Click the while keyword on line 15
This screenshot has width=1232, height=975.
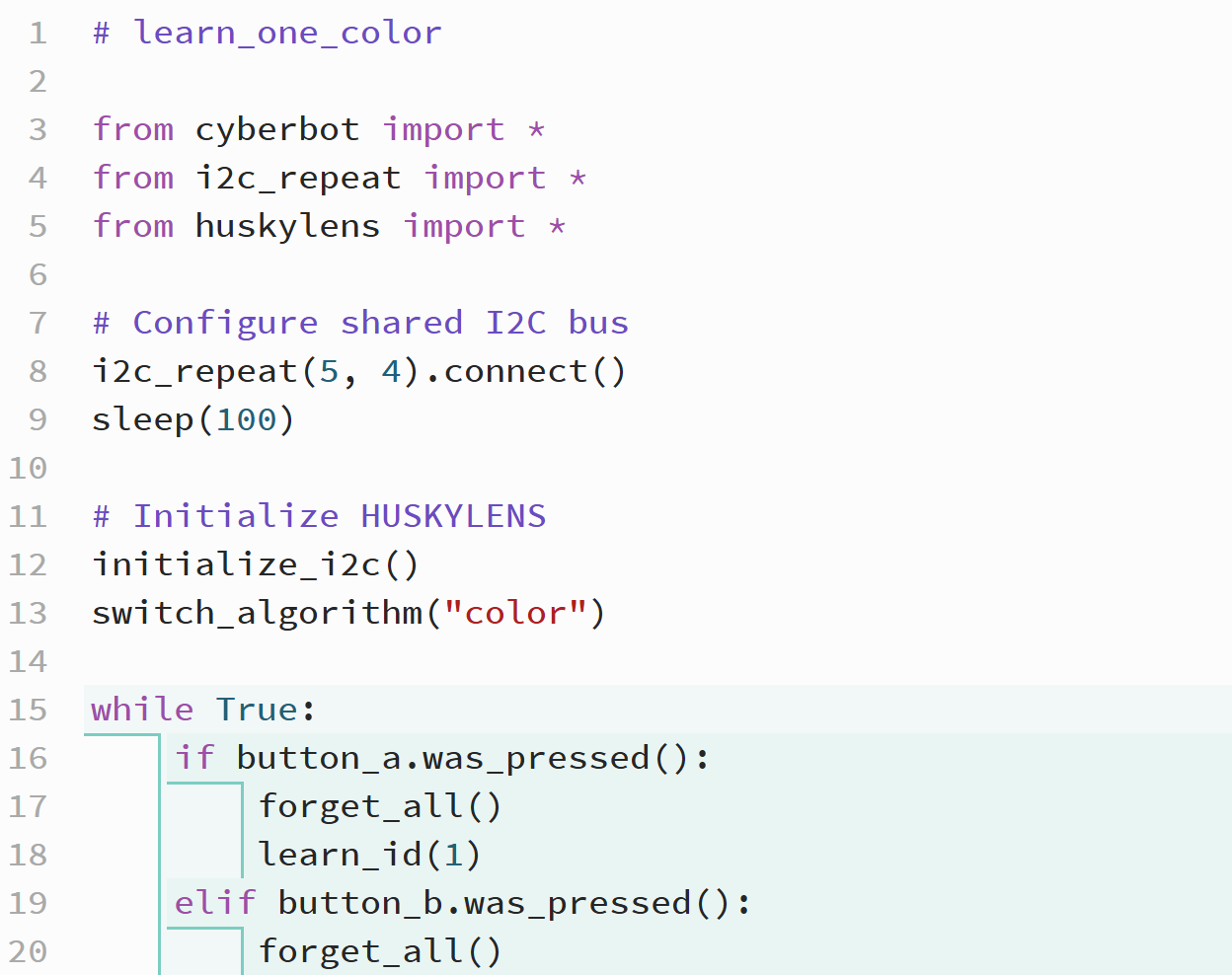pyautogui.click(x=142, y=710)
